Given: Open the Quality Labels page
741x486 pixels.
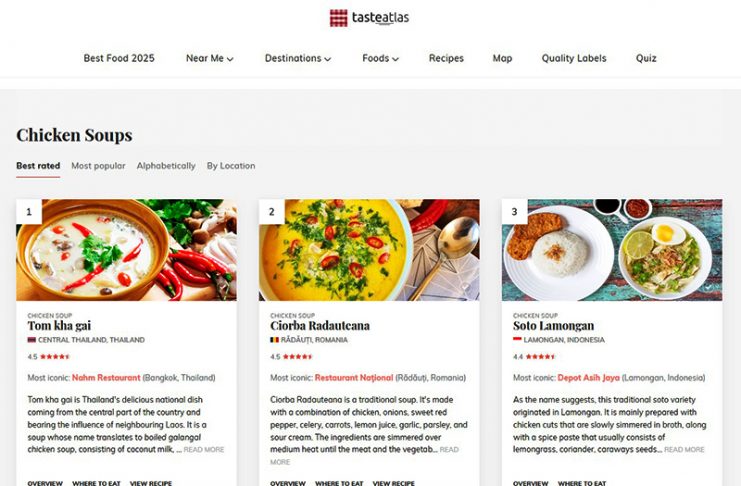Looking at the screenshot, I should 574,58.
